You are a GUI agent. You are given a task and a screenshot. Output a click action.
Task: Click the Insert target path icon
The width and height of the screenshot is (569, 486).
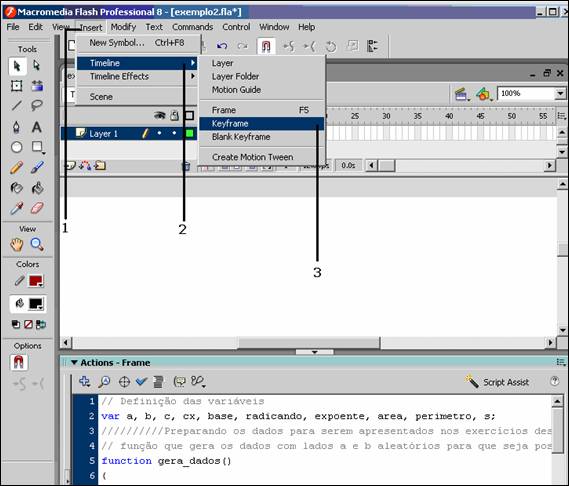124,381
